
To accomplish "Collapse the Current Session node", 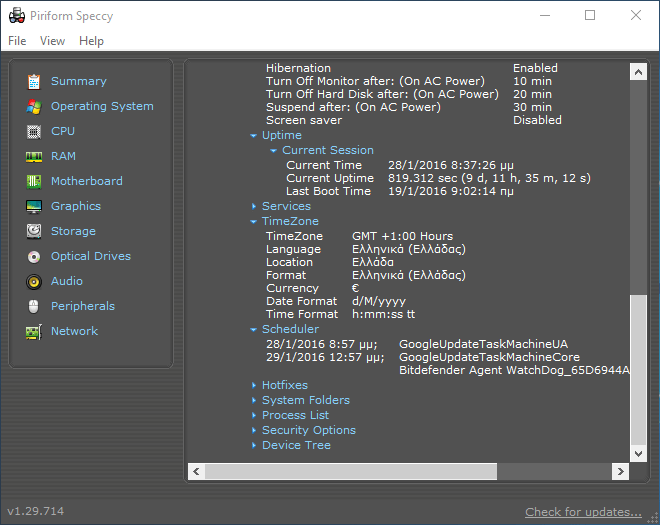I will (274, 150).
